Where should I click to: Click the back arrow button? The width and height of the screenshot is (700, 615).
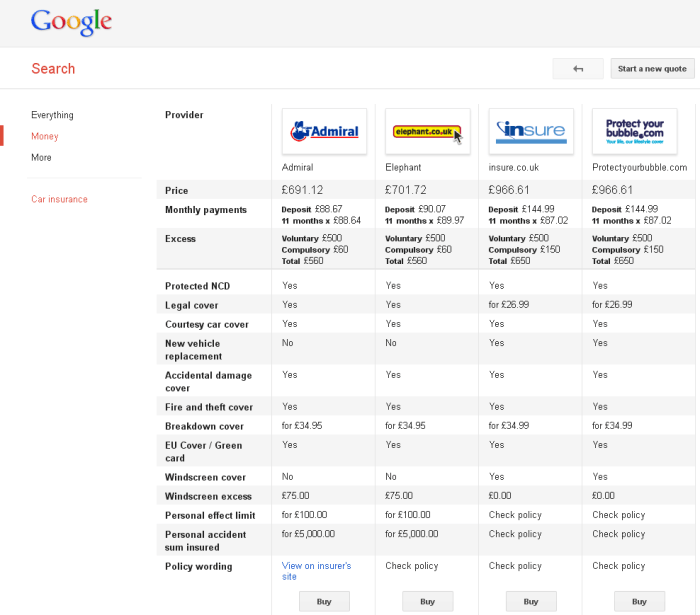[578, 69]
